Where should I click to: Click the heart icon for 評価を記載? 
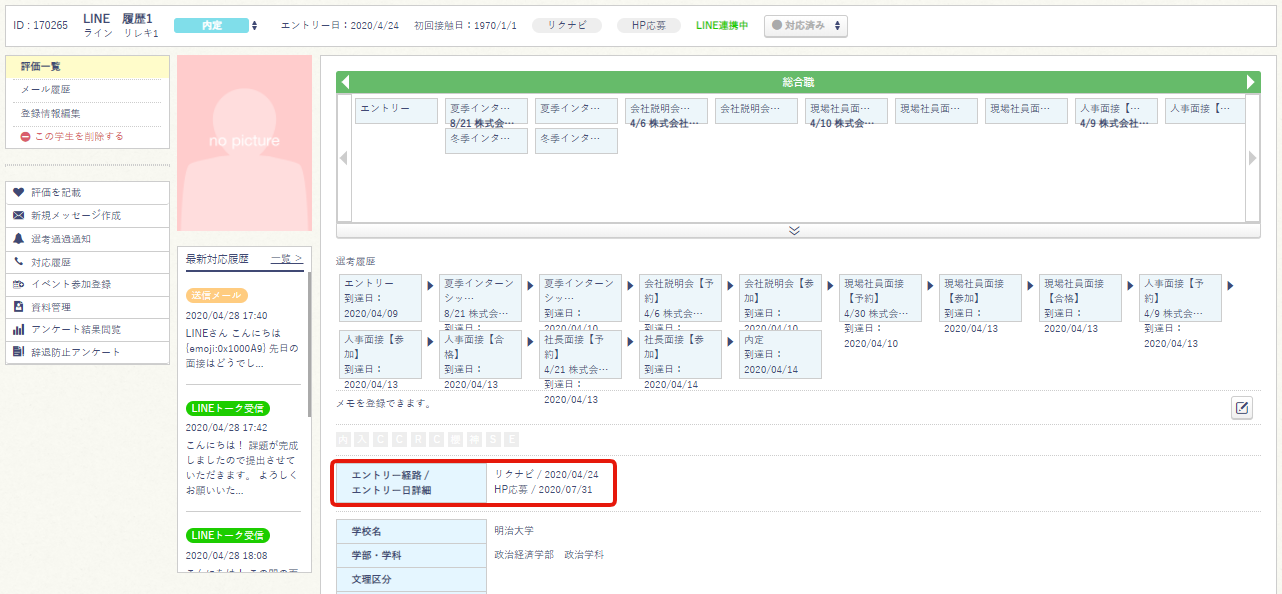pos(18,192)
